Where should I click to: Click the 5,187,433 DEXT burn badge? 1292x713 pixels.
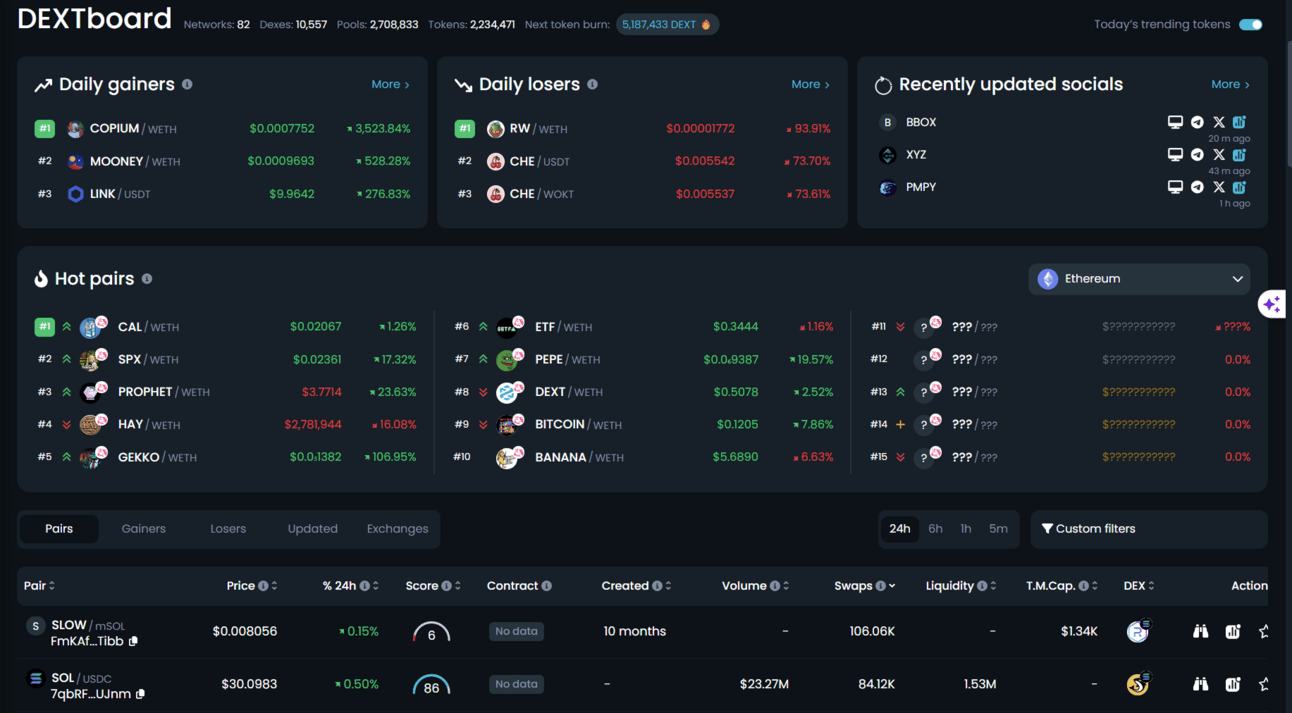[x=667, y=25]
